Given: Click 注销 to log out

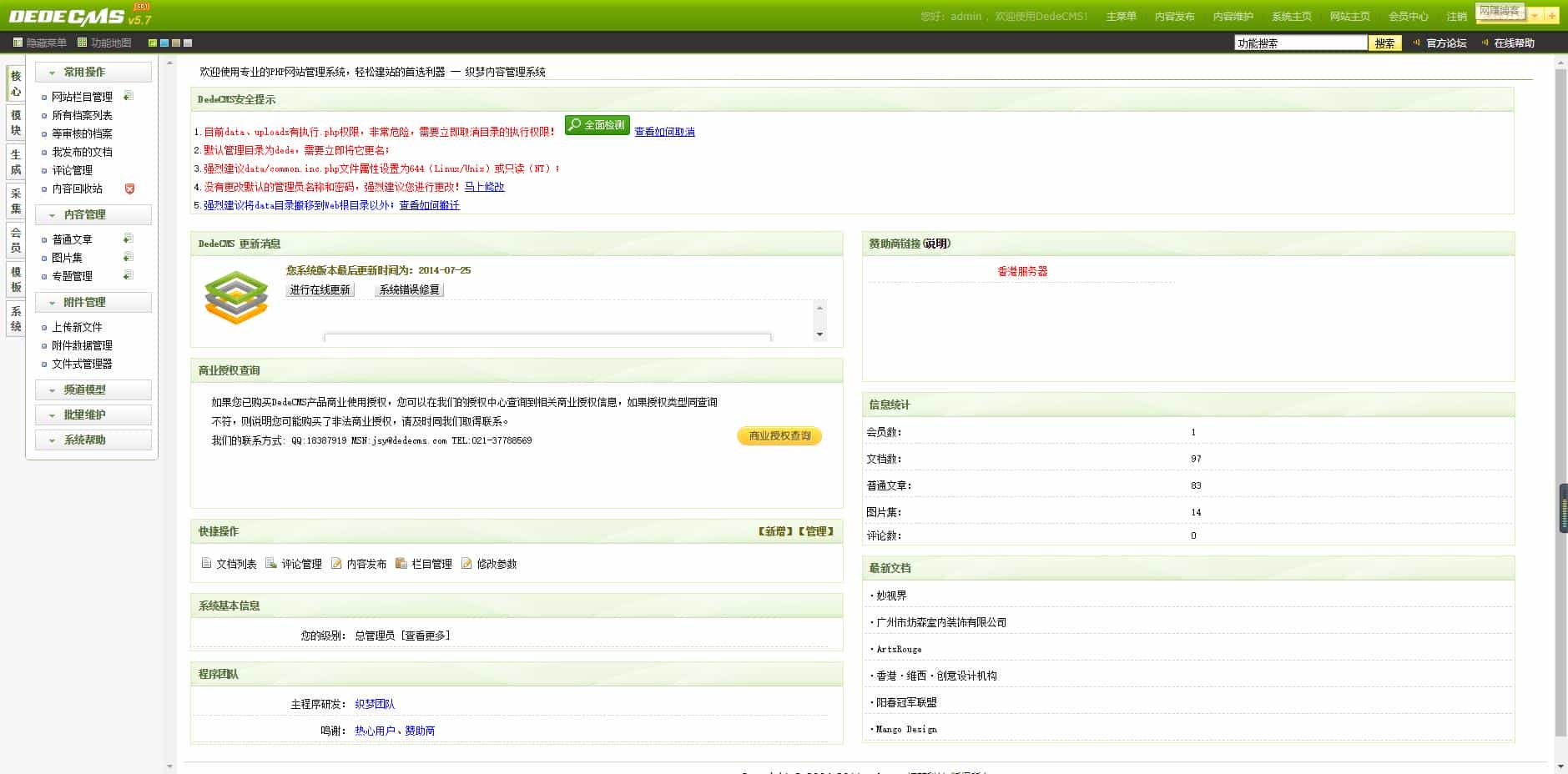Looking at the screenshot, I should coord(1456,17).
